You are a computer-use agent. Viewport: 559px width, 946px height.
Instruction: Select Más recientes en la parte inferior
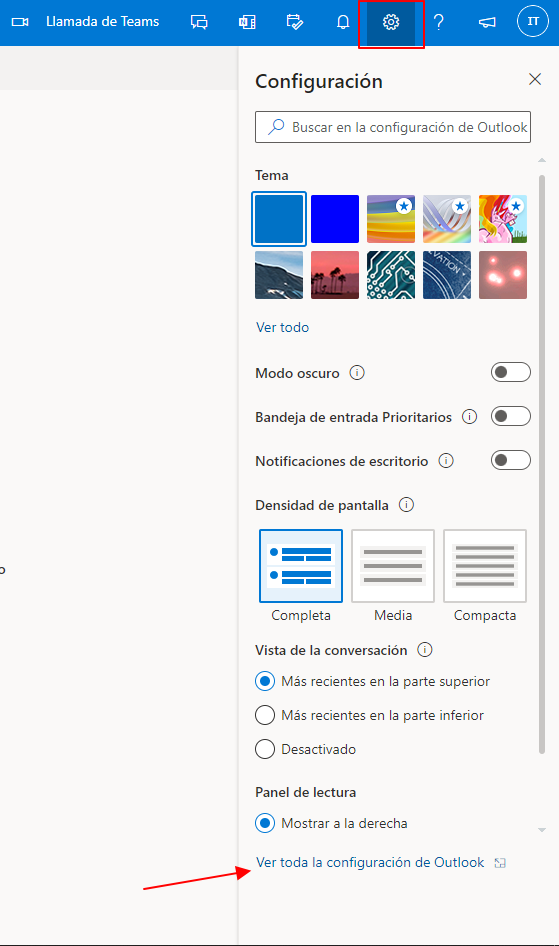point(369,715)
